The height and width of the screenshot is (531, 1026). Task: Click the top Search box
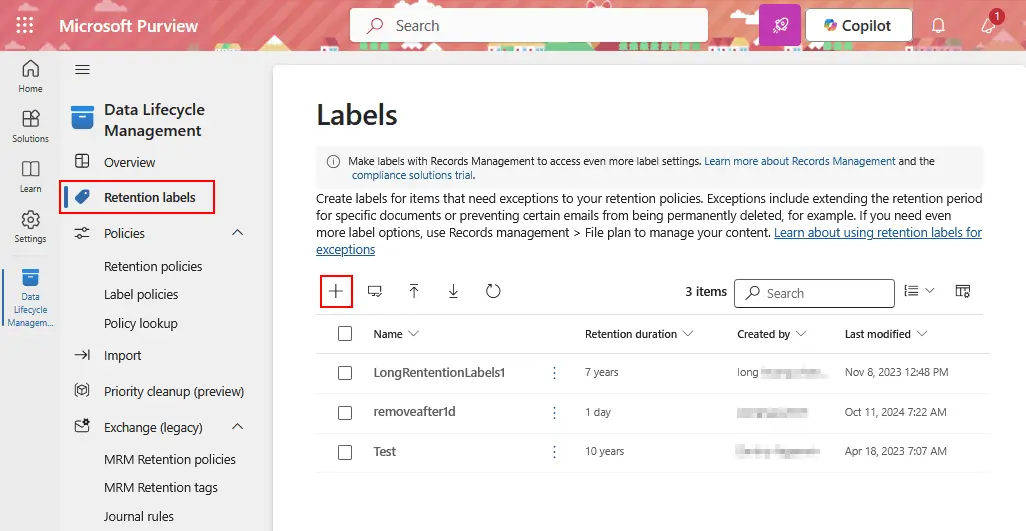(x=529, y=26)
